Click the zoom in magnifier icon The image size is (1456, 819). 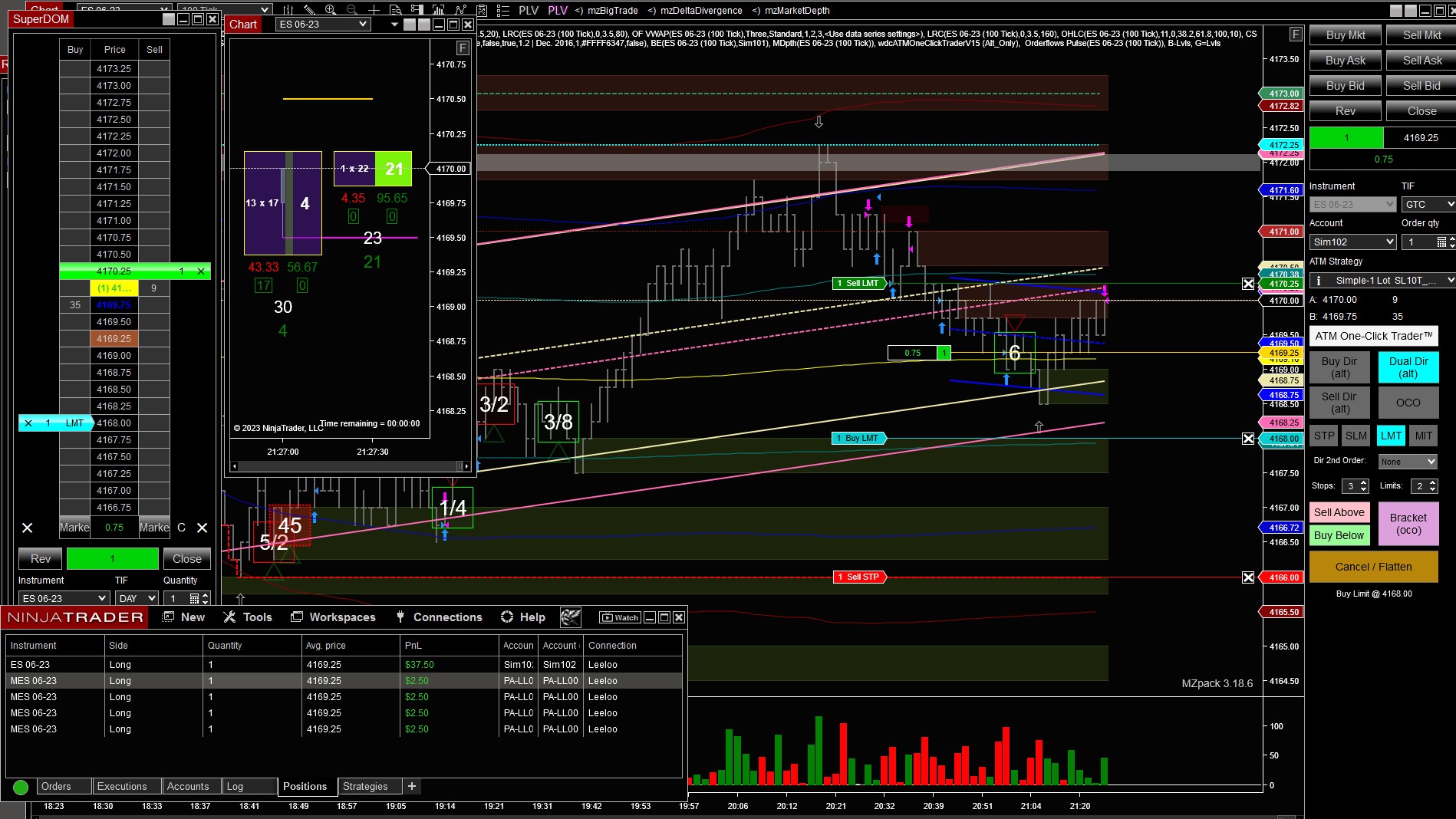coord(331,10)
